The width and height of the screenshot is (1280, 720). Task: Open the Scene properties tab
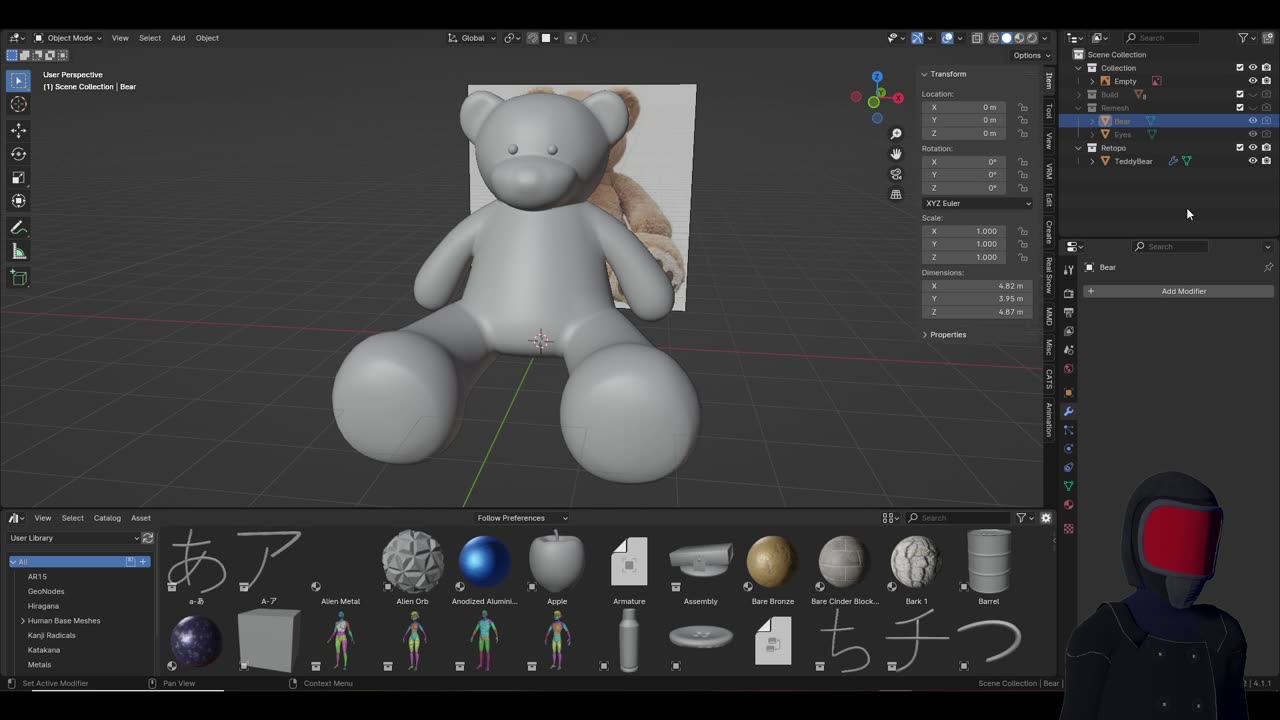click(x=1069, y=350)
